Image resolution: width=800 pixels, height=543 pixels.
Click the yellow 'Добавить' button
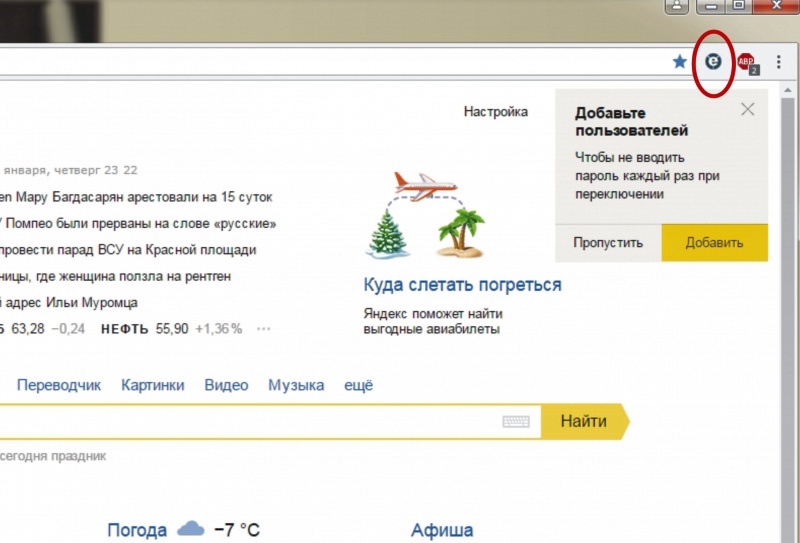[x=714, y=242]
